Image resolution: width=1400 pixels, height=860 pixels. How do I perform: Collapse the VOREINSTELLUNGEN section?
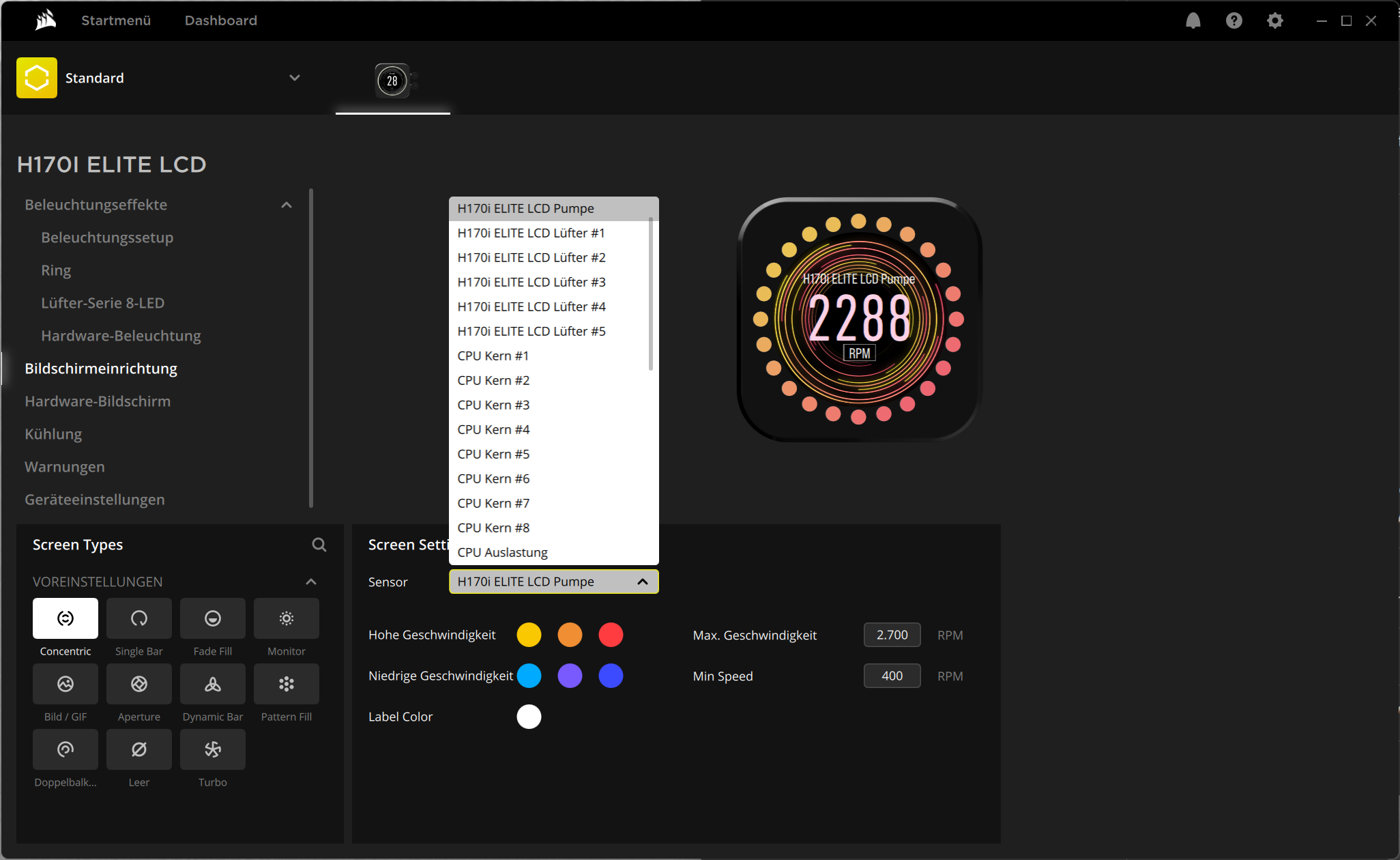click(x=311, y=582)
